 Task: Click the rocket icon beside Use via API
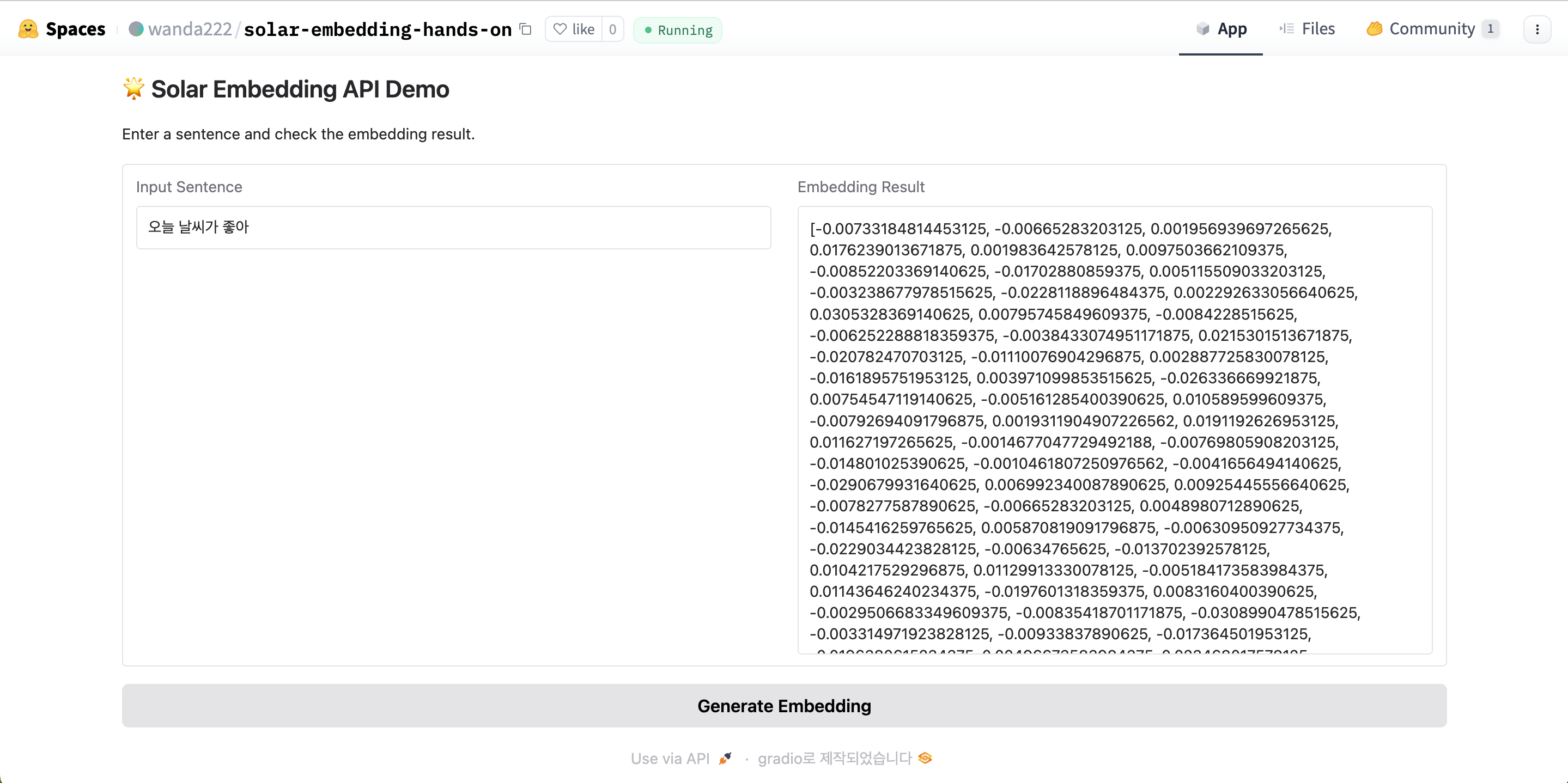725,758
